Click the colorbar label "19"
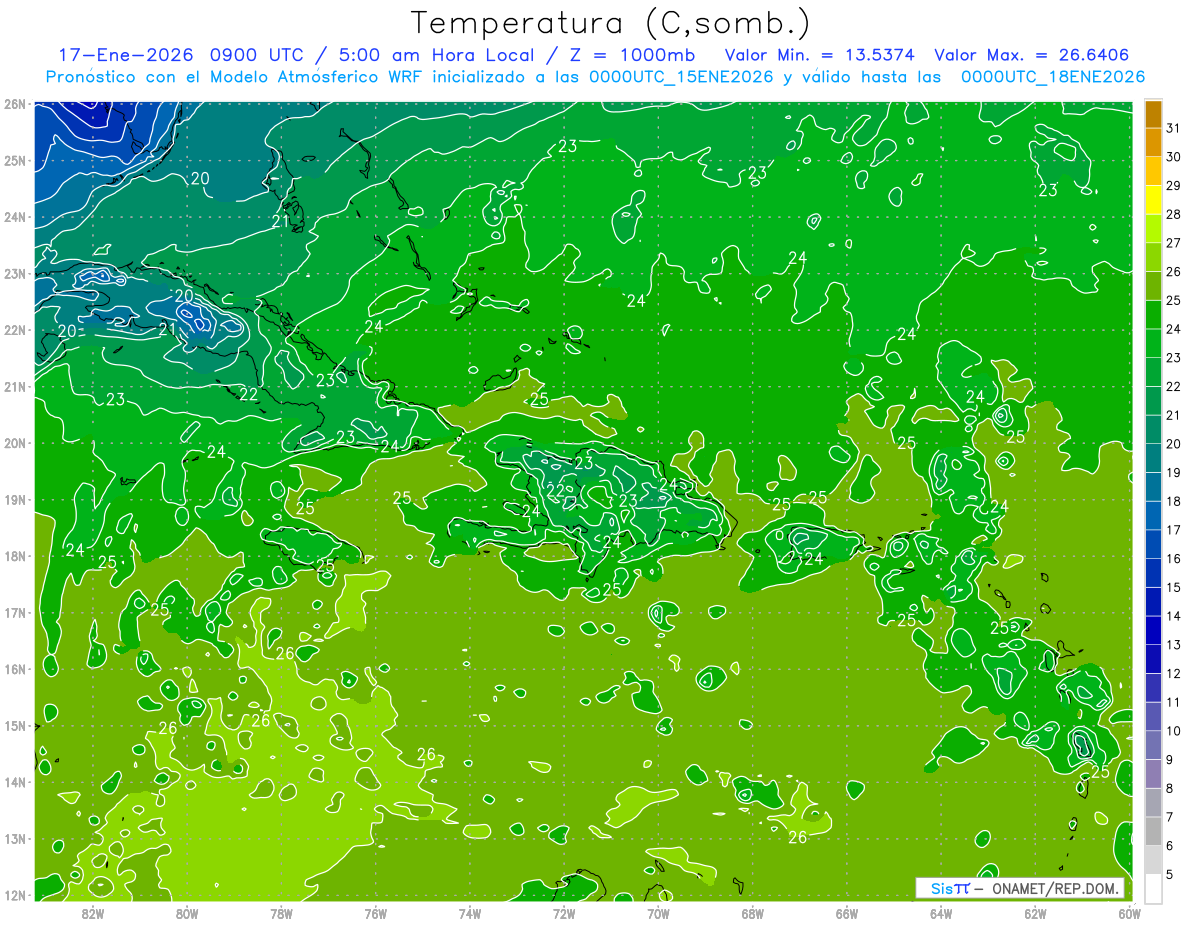Viewport: 1200px width, 927px height. 1173,473
